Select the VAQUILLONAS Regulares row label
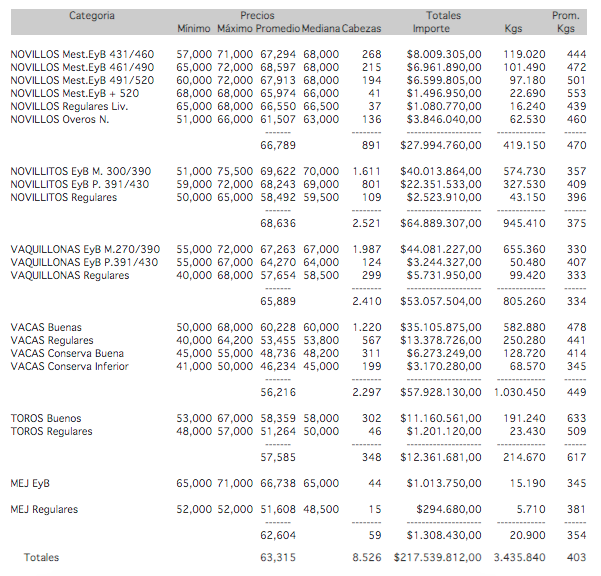This screenshot has height=576, width=601. tap(69, 275)
